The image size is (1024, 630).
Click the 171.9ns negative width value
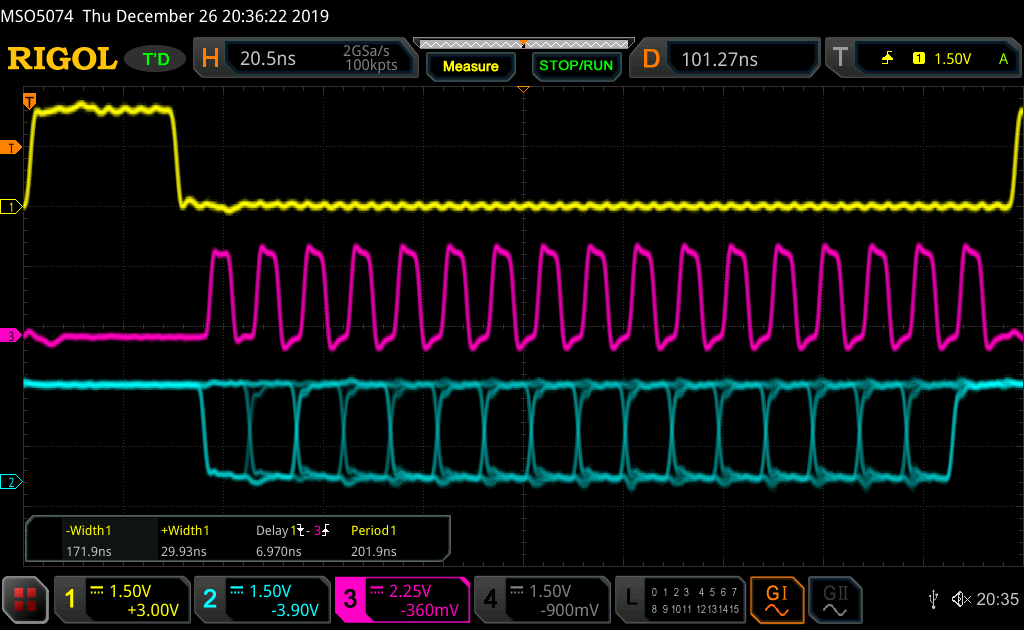[89, 552]
